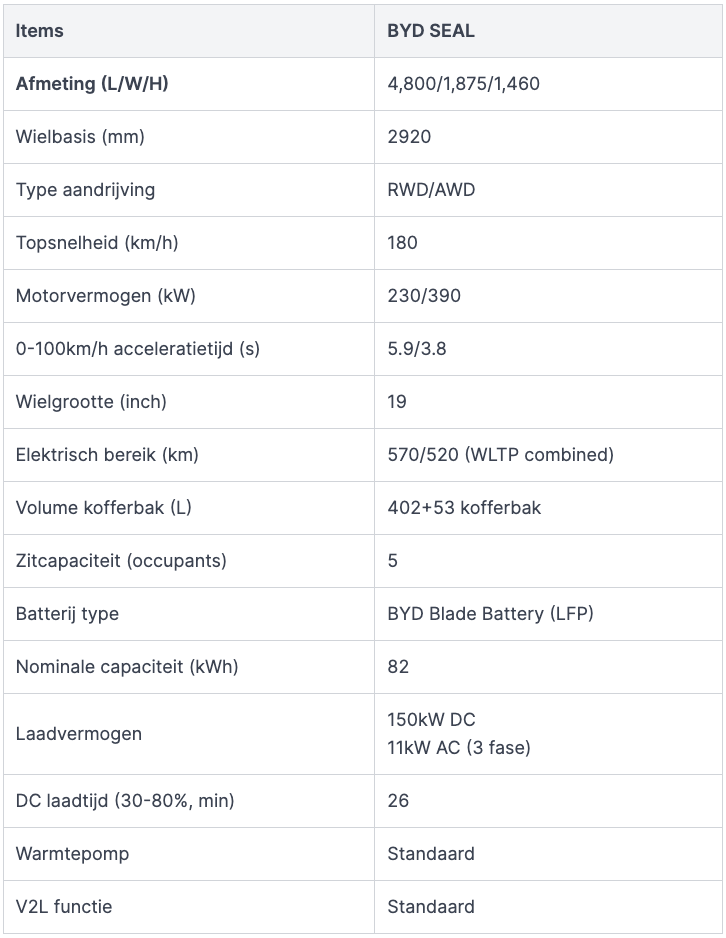Select the "Nominale capaciteit (kWh)" label
726x938 pixels.
[x=127, y=667]
